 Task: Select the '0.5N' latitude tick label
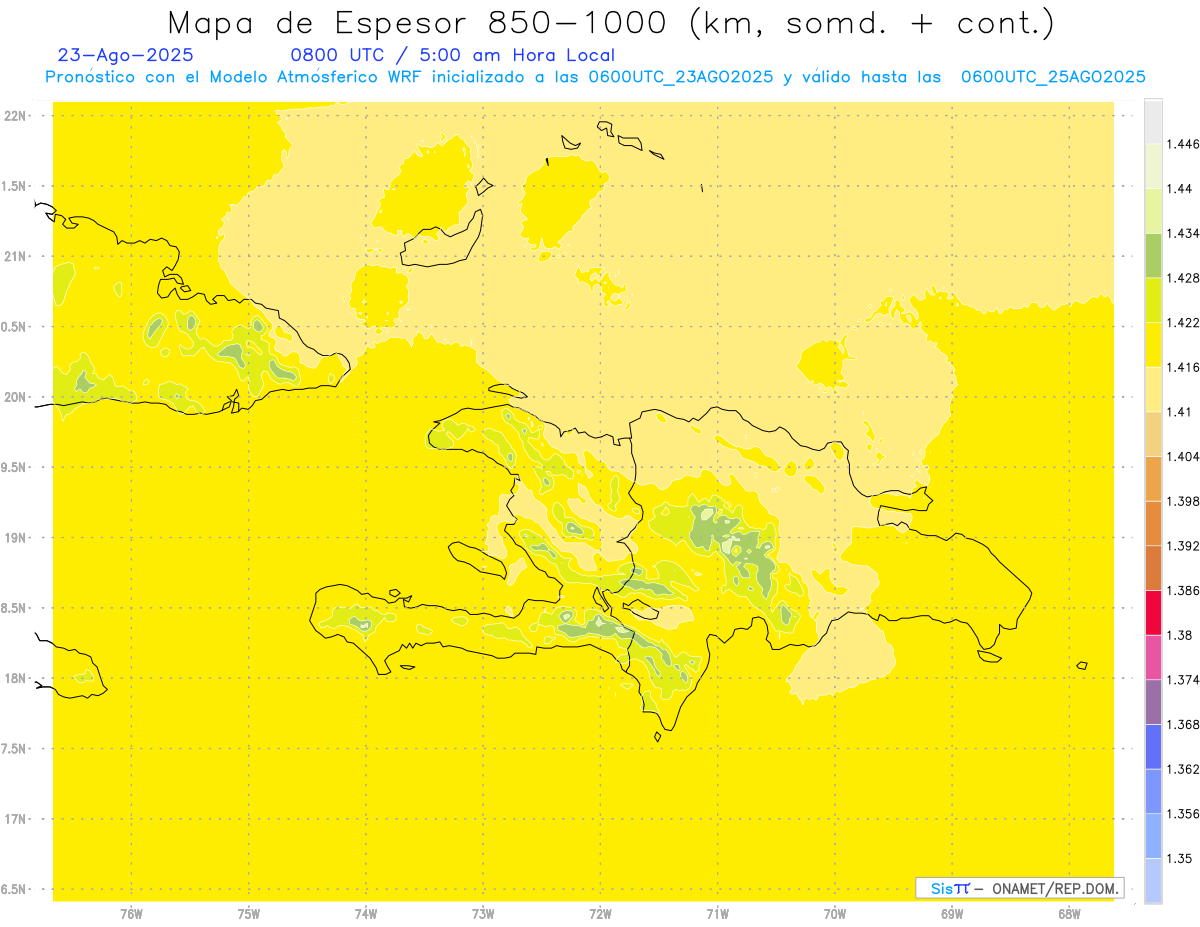pyautogui.click(x=14, y=327)
